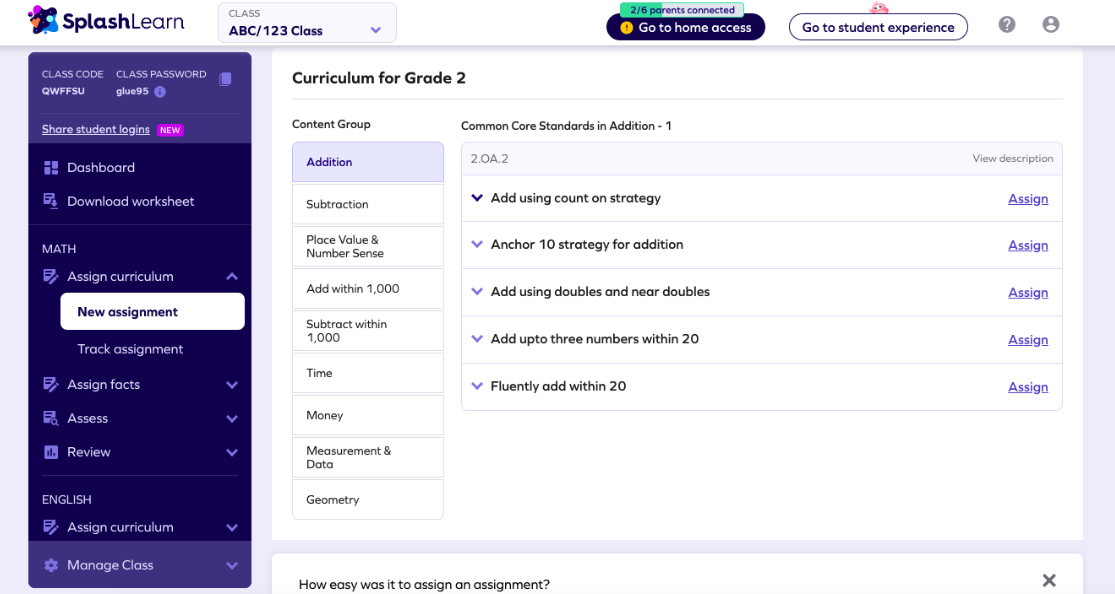
Task: Assign Anchor 10 strategy for addition
Action: (1027, 246)
